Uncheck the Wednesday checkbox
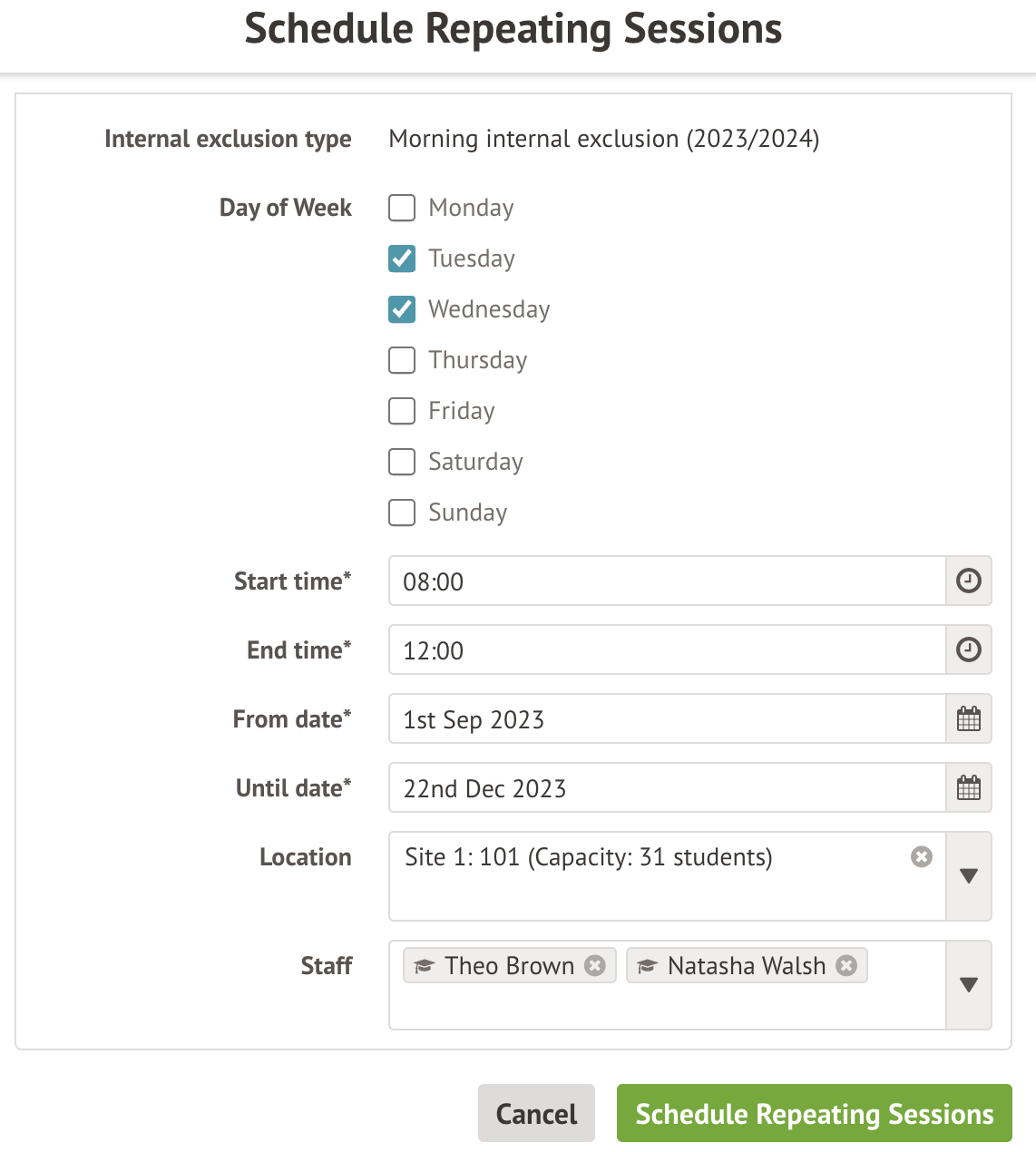1036x1152 pixels. (402, 309)
